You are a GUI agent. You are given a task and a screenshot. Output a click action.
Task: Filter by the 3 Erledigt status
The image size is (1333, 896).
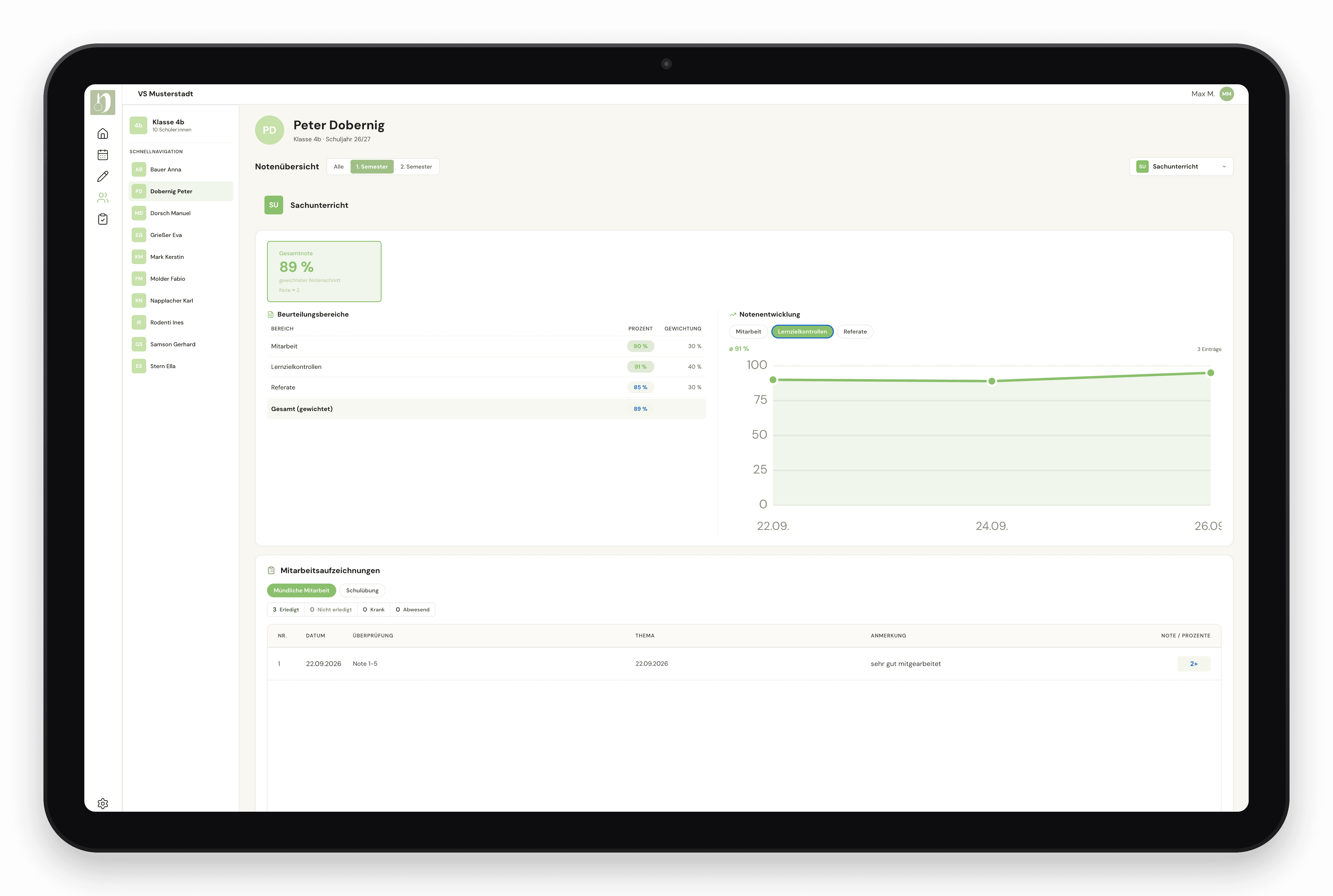point(286,610)
